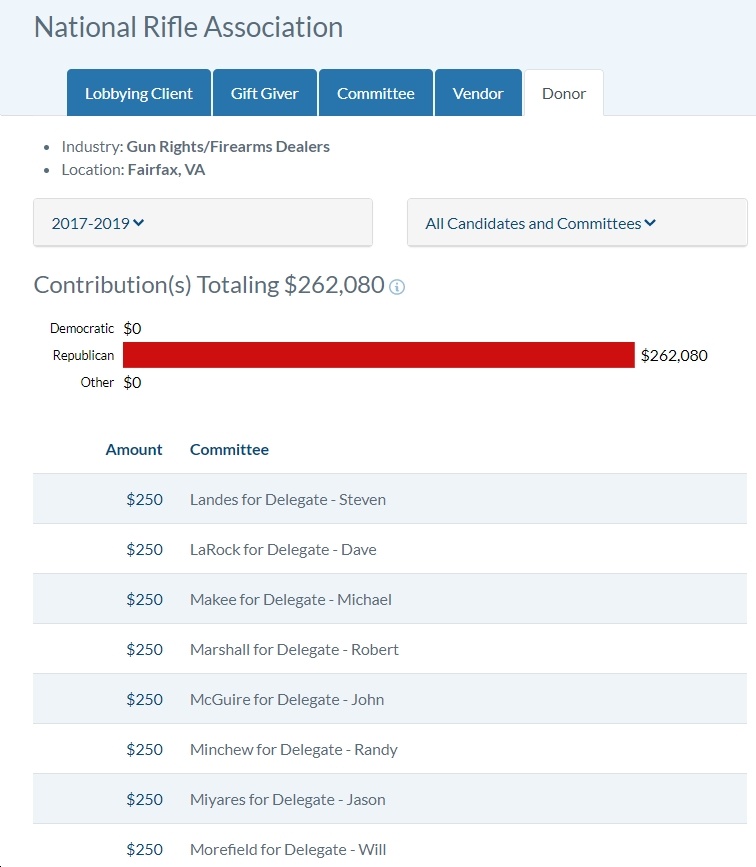The height and width of the screenshot is (867, 756).
Task: Sort by the Committee column header
Action: (230, 450)
